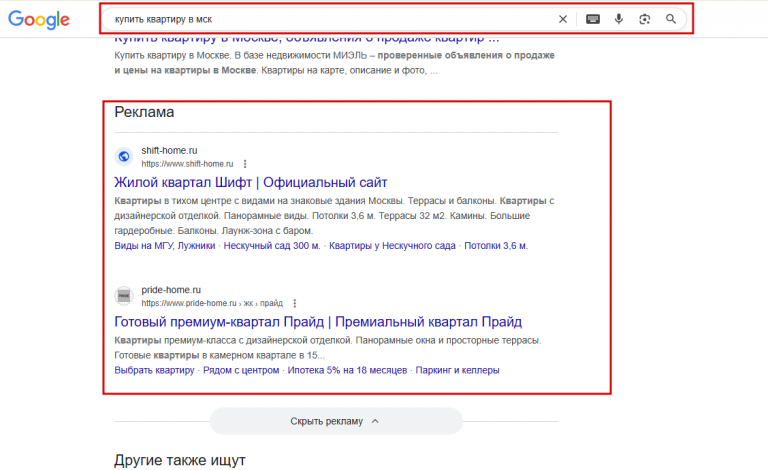The image size is (768, 470).
Task: Click the pride-home.ru site favicon
Action: [x=124, y=296]
